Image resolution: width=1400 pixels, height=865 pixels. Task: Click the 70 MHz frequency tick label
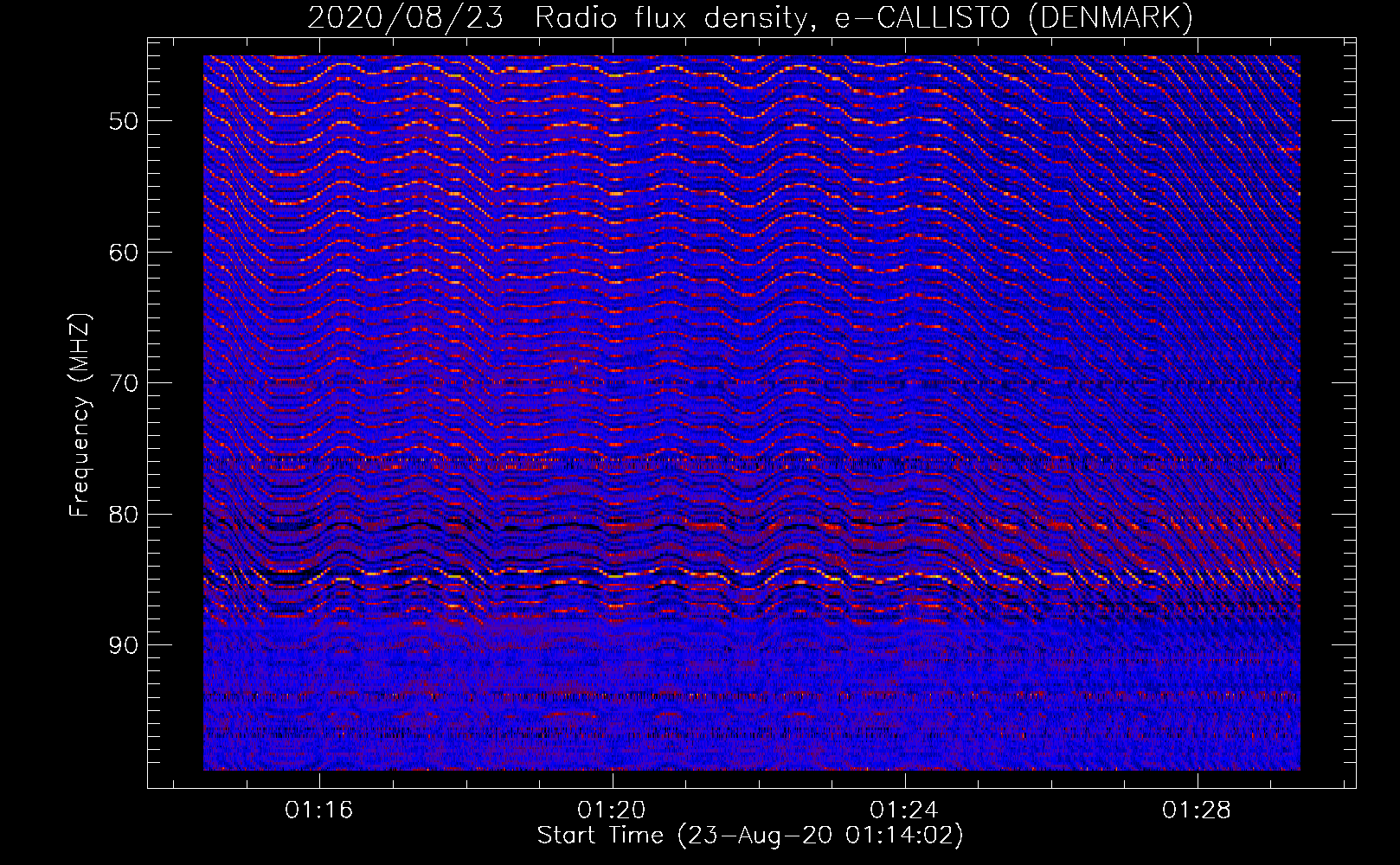(x=124, y=383)
